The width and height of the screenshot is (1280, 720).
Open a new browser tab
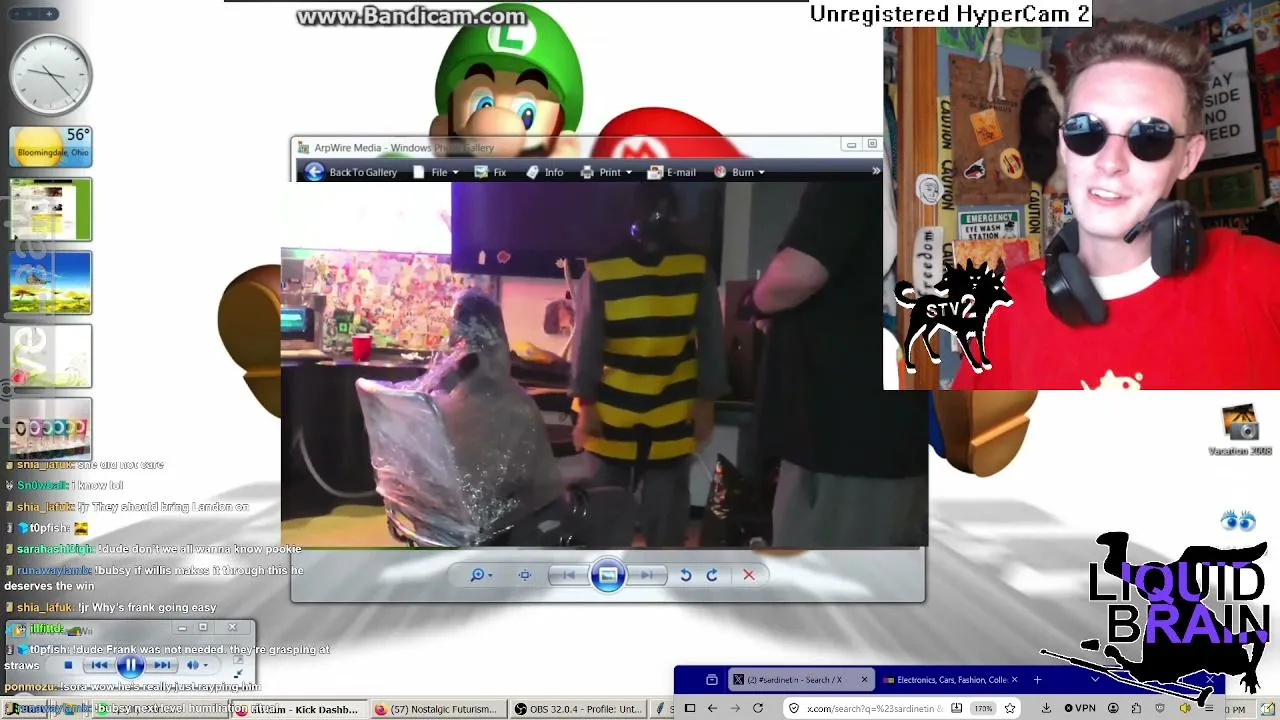click(1037, 680)
